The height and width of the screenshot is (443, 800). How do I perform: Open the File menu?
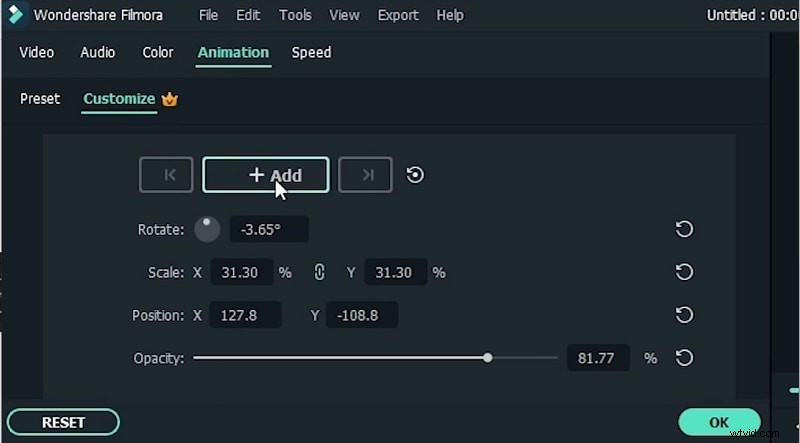[x=208, y=15]
